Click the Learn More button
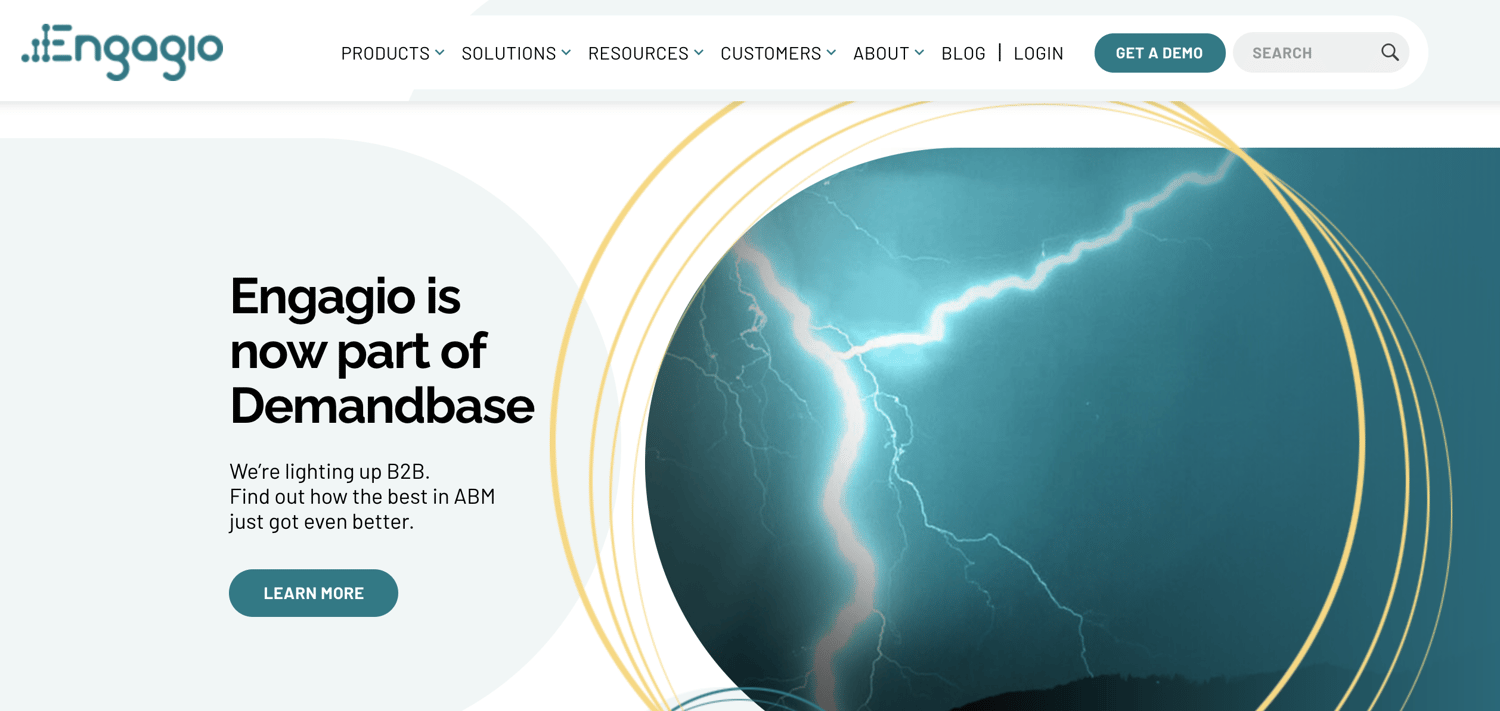The width and height of the screenshot is (1500, 711). 313,593
